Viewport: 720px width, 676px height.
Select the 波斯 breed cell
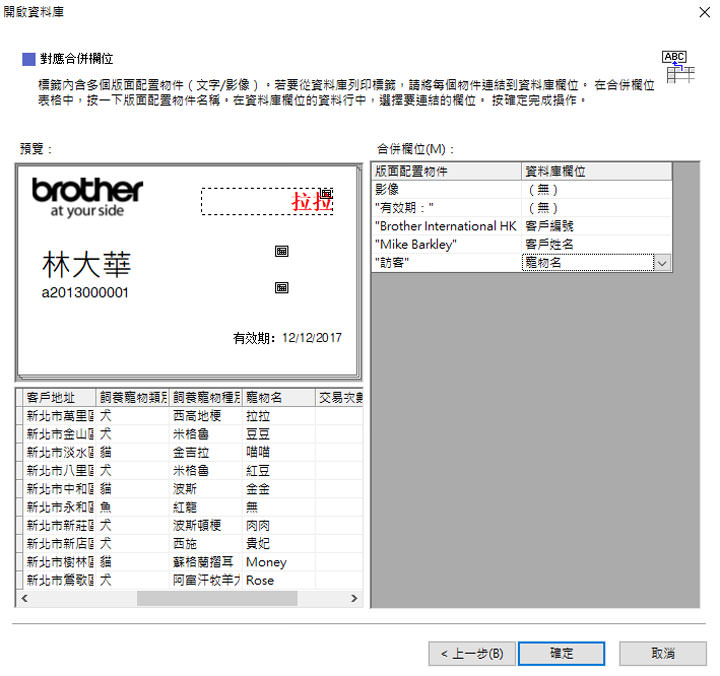[206, 489]
